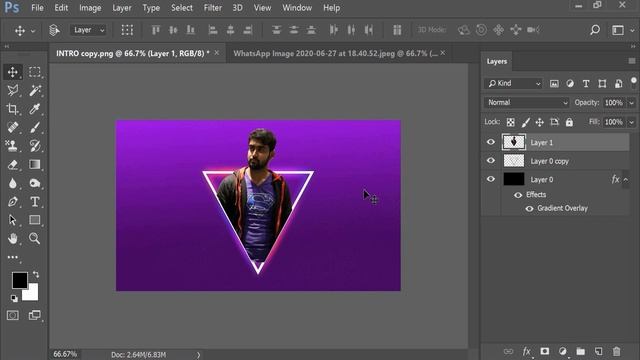Toggle Effects visibility on Layer 0
640x360 pixels.
click(x=518, y=195)
